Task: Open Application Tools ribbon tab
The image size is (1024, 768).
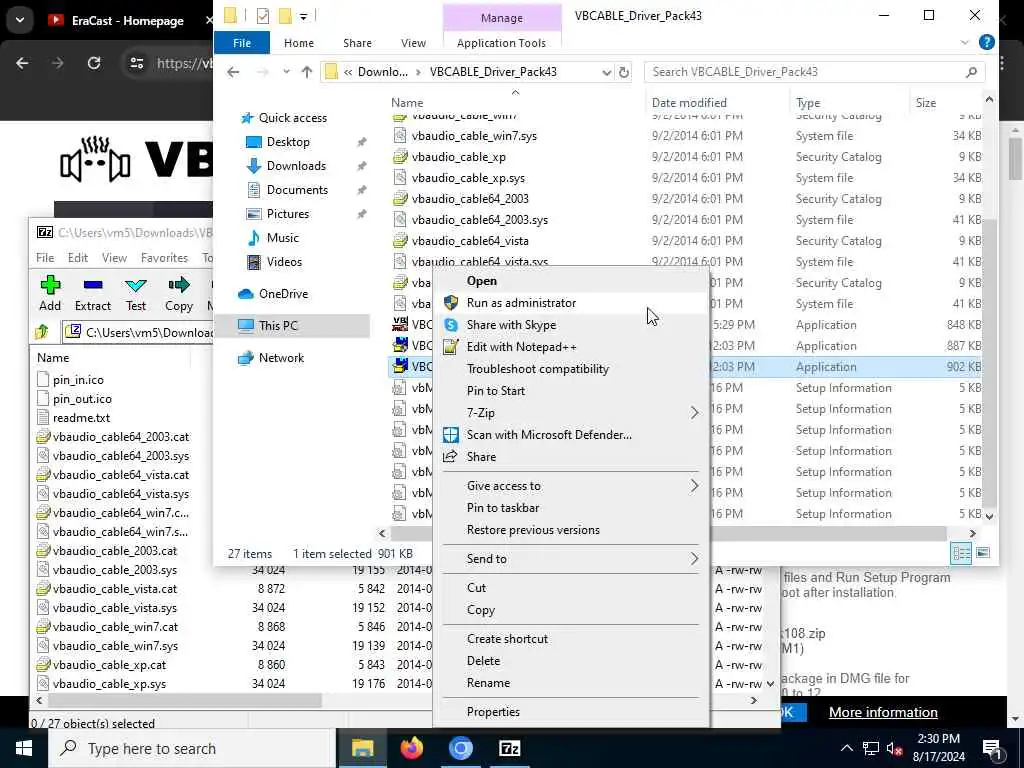Action: 501,42
